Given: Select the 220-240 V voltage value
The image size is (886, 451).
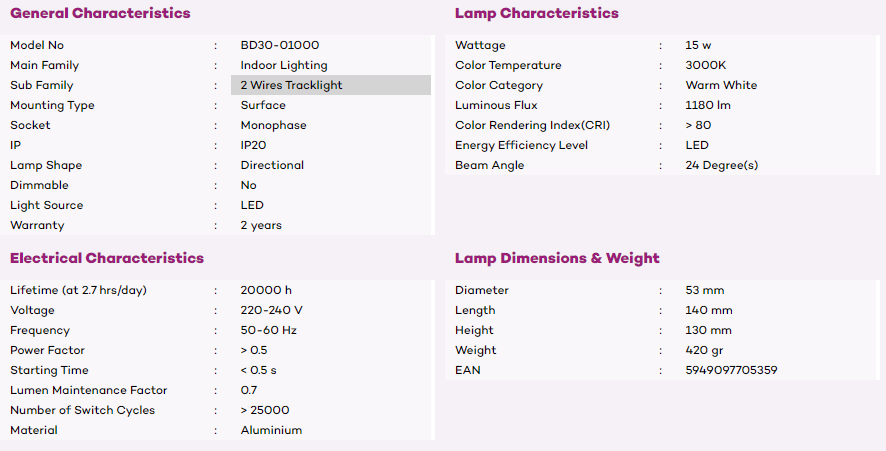Looking at the screenshot, I should (271, 310).
